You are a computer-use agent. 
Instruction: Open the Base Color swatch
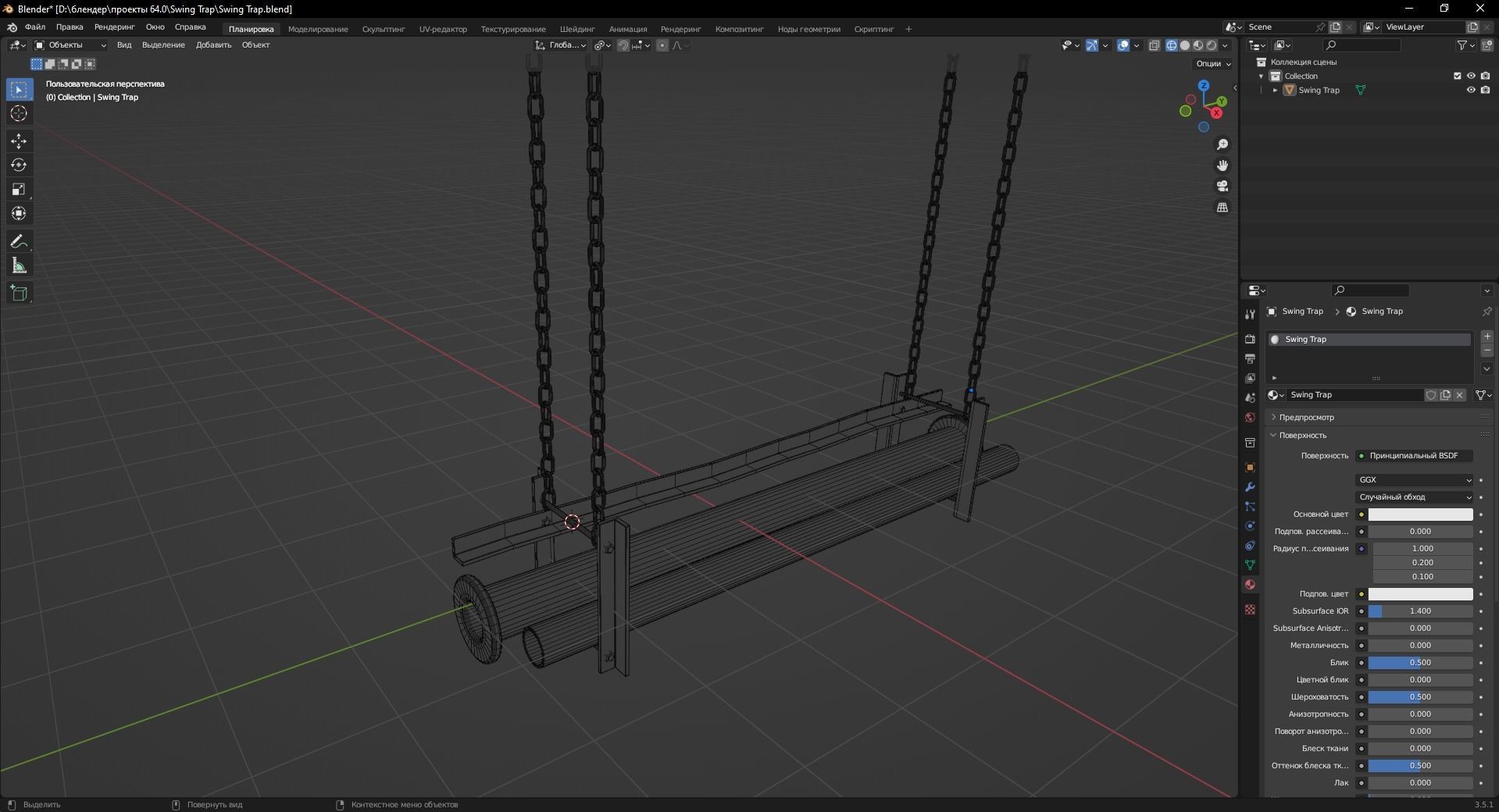pyautogui.click(x=1420, y=515)
